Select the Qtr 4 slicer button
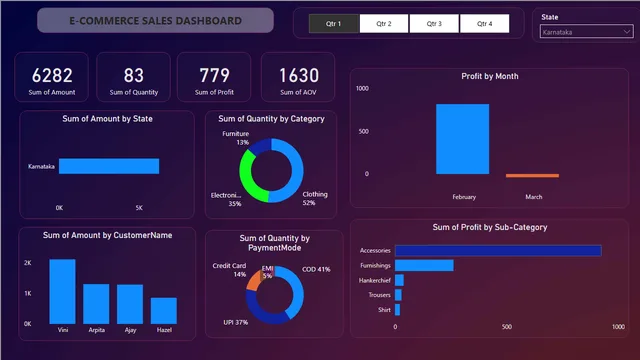 484,24
